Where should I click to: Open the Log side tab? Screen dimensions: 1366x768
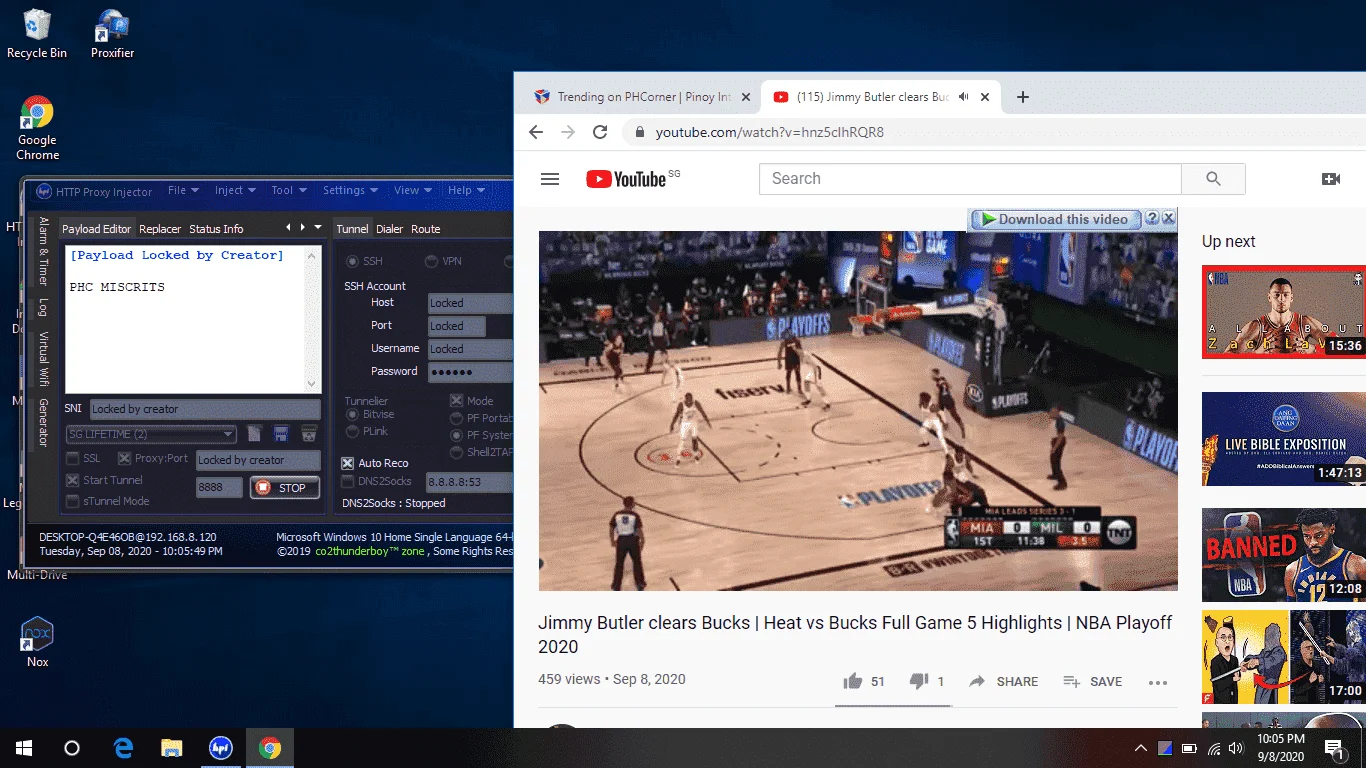pos(43,307)
